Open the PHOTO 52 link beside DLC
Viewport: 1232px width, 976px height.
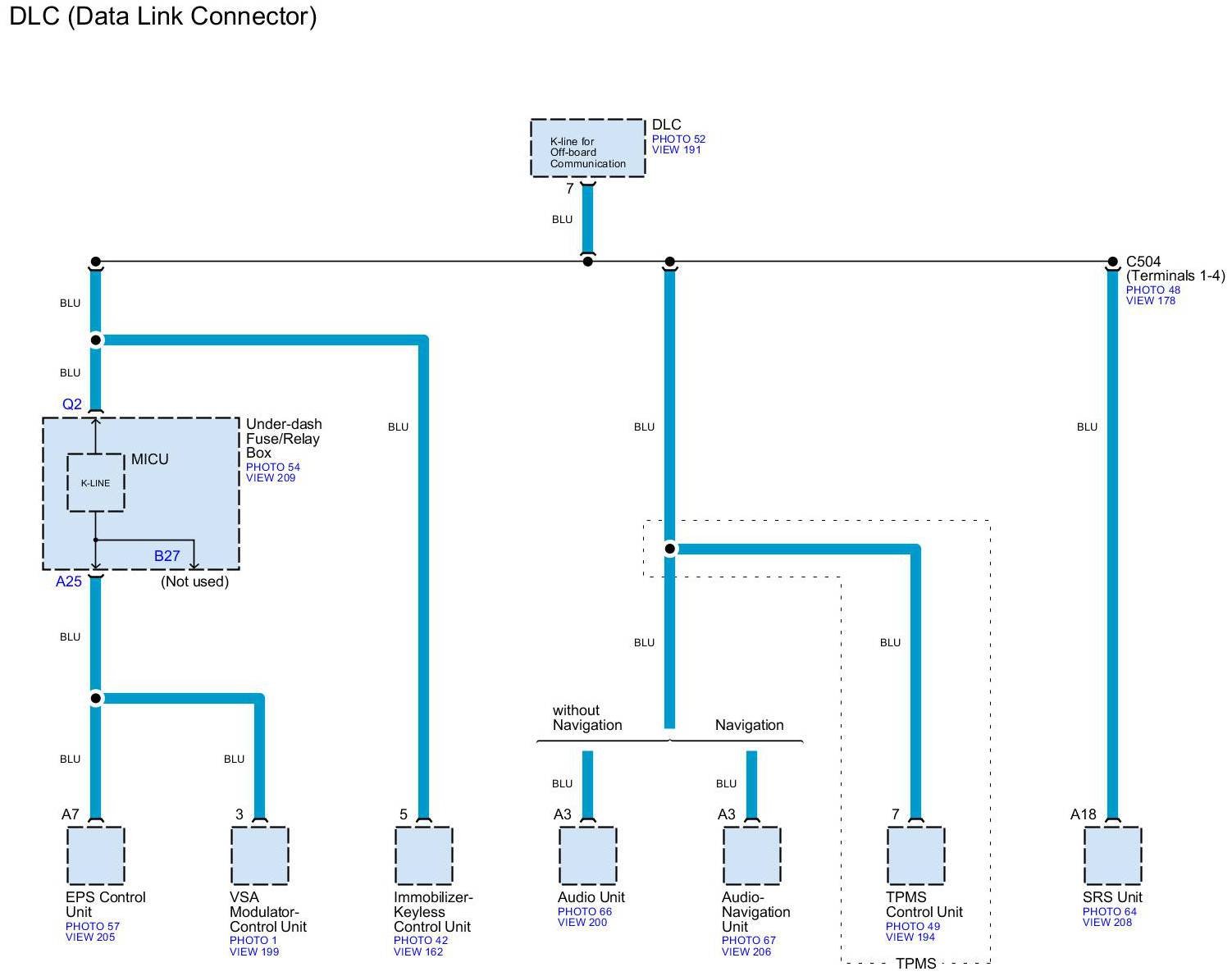[x=678, y=139]
